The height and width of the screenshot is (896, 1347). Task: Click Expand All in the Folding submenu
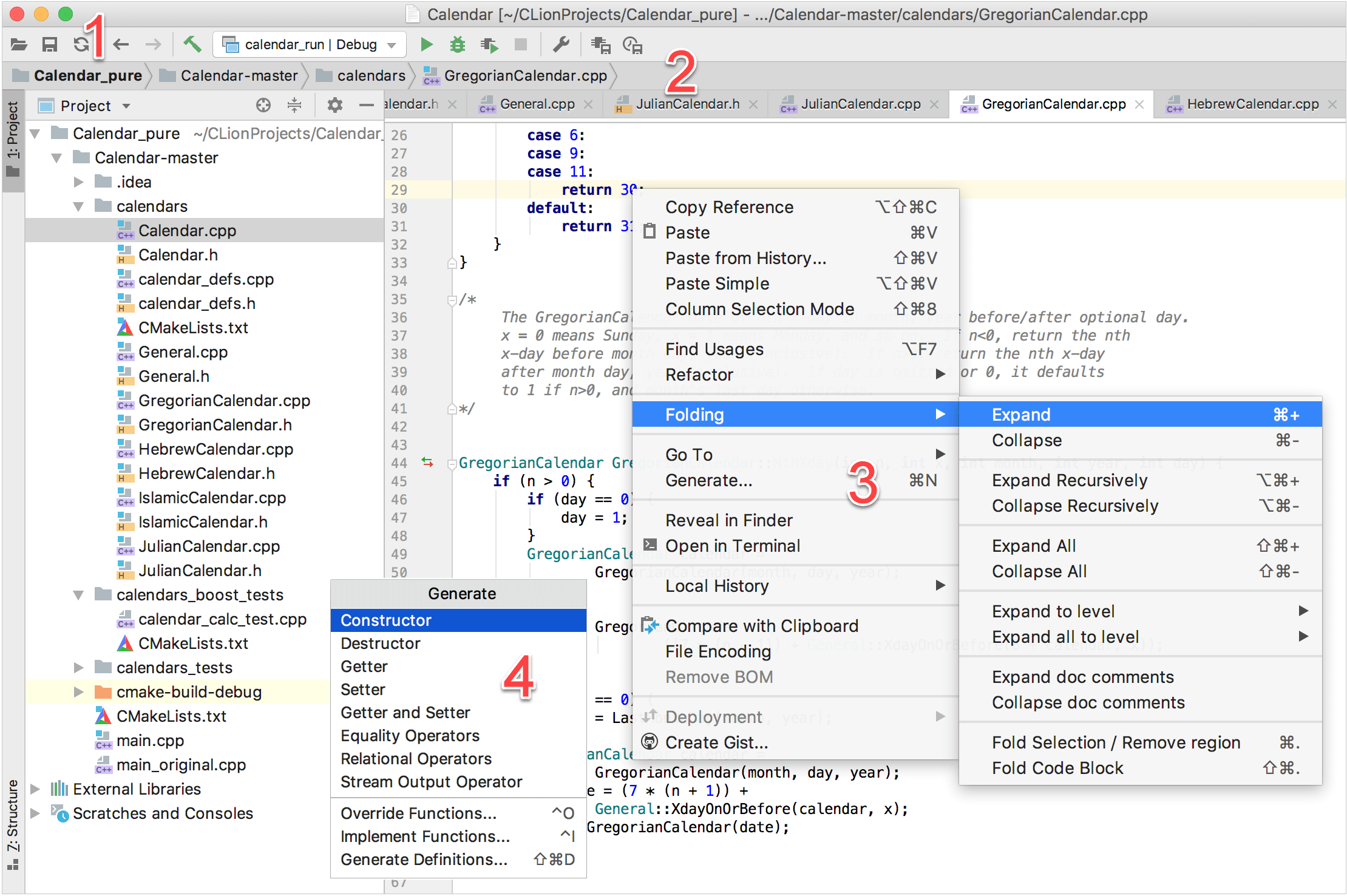pyautogui.click(x=1034, y=545)
